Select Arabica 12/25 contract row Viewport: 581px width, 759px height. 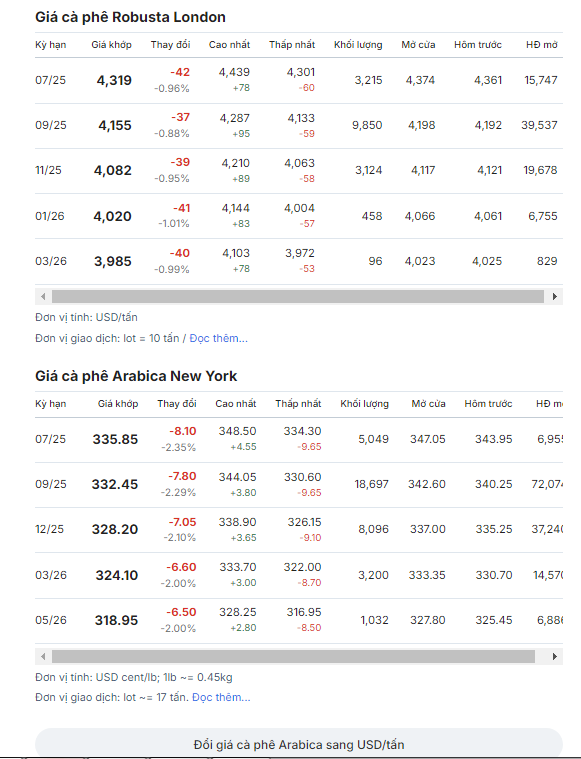click(299, 530)
